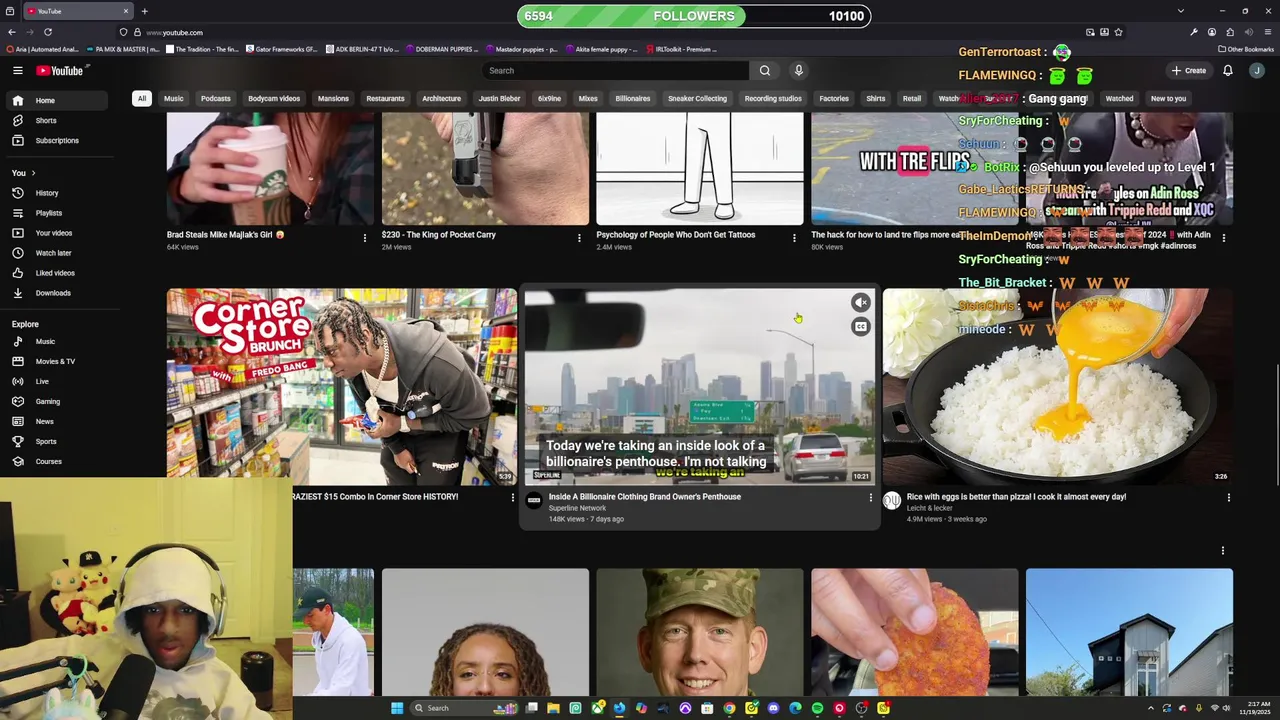
Task: Explore News in the sidebar
Action: tap(55, 422)
